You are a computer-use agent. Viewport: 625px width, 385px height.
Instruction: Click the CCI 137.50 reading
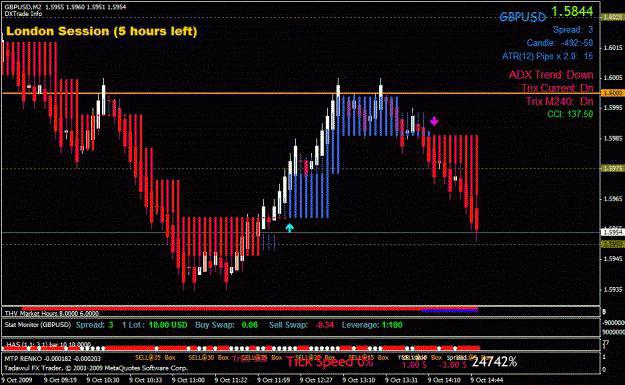[570, 114]
